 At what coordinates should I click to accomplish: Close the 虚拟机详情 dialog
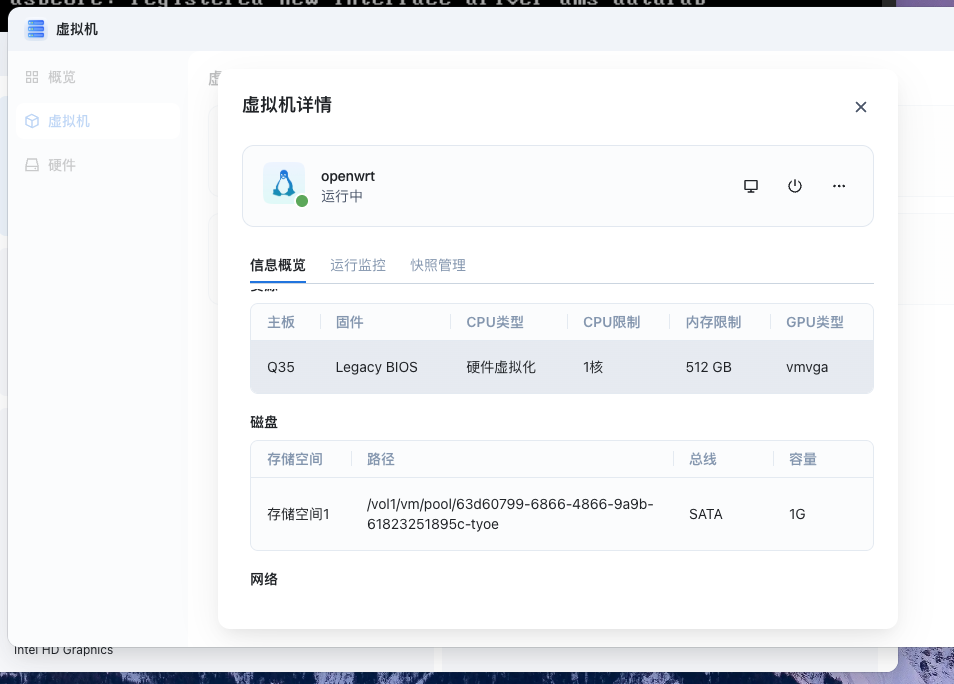coord(860,107)
